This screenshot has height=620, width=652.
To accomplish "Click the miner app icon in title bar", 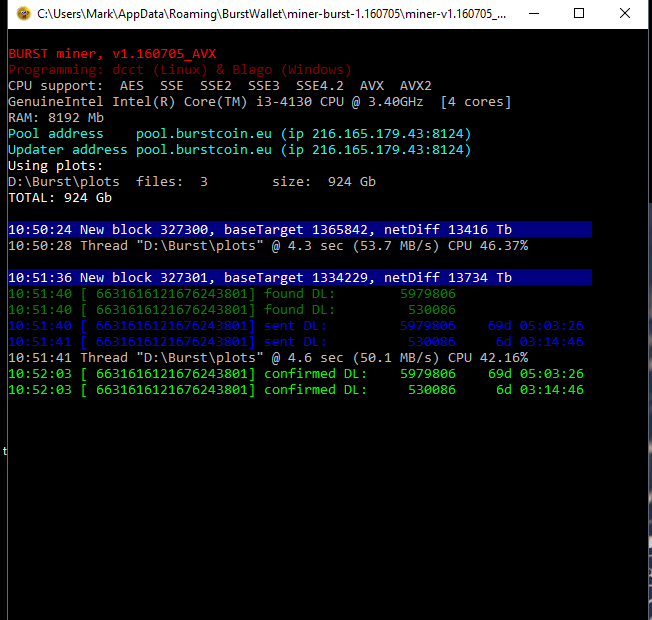I will [x=23, y=14].
